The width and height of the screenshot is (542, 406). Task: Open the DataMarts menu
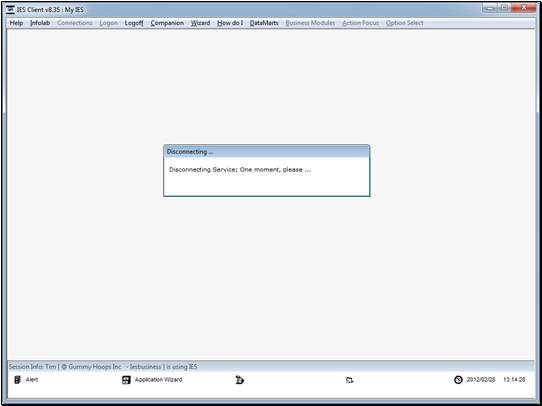pos(264,23)
